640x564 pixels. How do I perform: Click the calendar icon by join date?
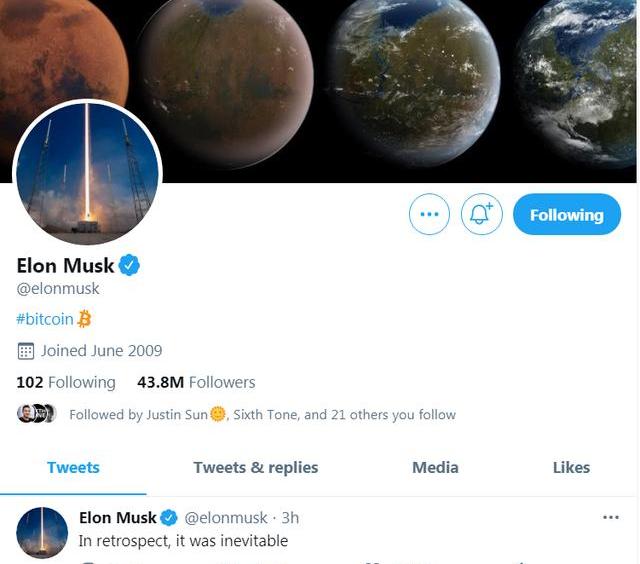pos(26,351)
